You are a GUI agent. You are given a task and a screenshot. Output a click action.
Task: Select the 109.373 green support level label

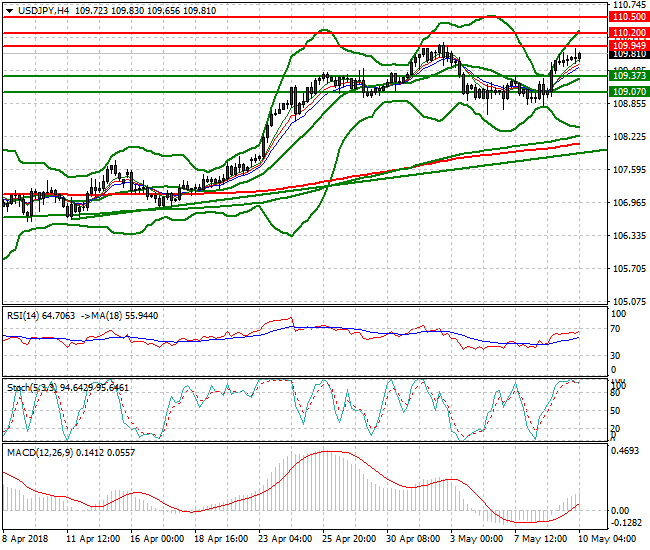[629, 76]
